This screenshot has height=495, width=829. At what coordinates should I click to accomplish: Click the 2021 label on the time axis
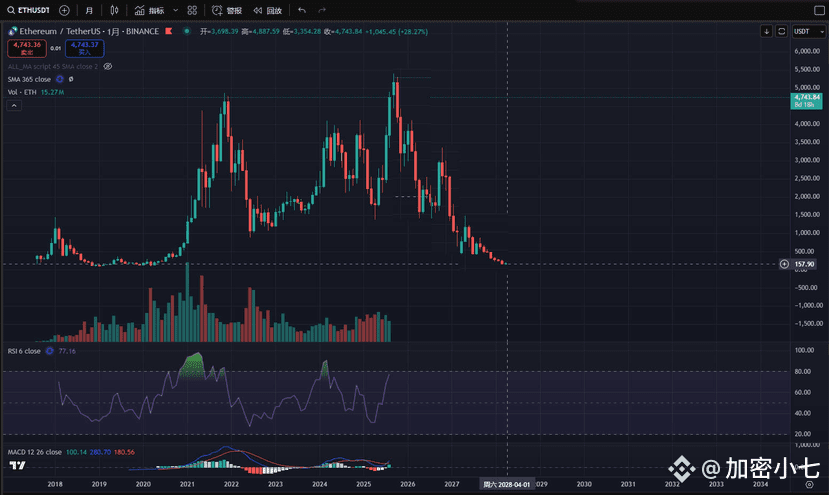click(187, 484)
